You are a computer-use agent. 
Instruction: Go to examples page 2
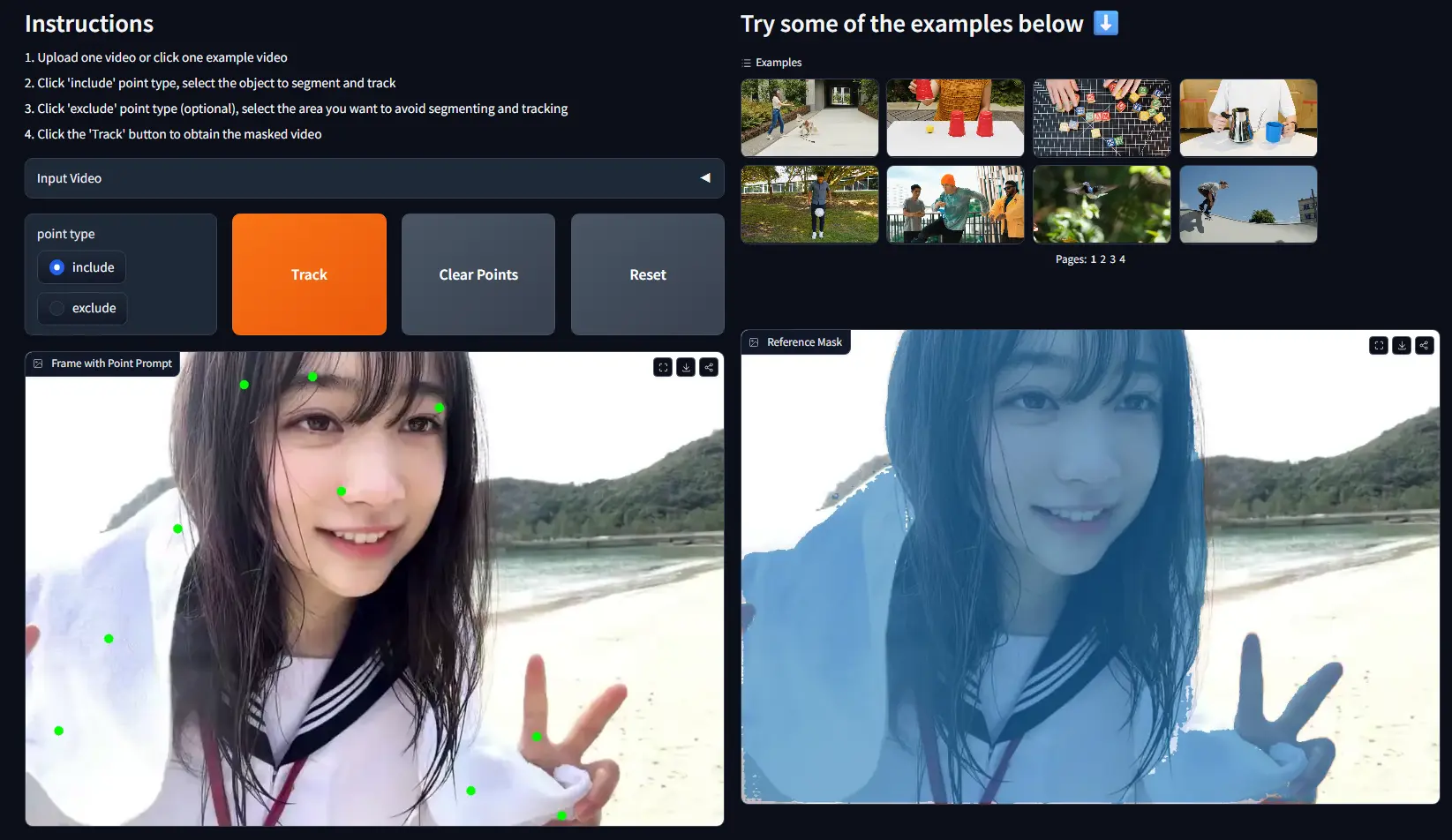1102,259
